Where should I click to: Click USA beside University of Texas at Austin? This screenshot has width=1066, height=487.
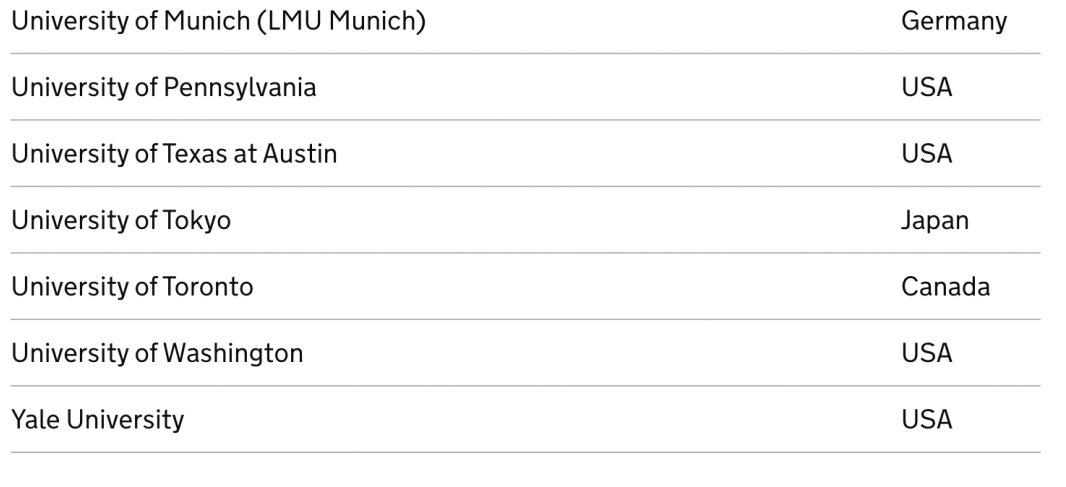(927, 154)
